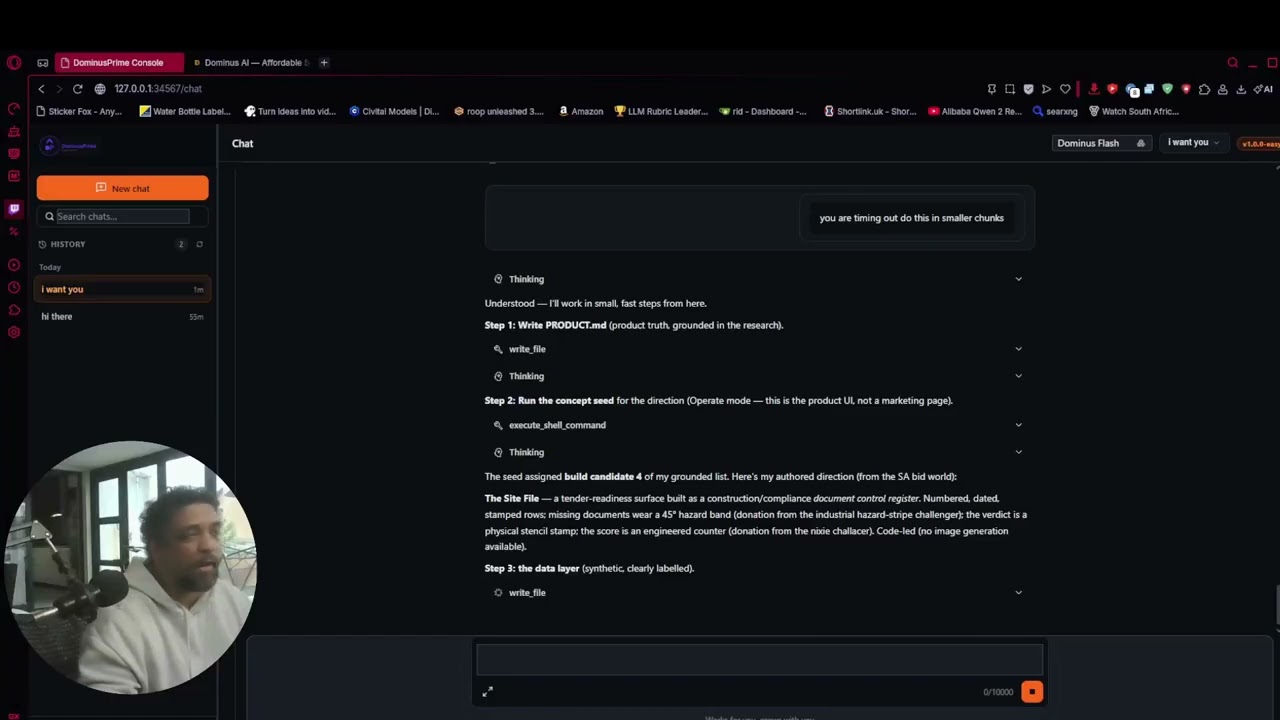Open the browser downloads tray icon

(1241, 89)
